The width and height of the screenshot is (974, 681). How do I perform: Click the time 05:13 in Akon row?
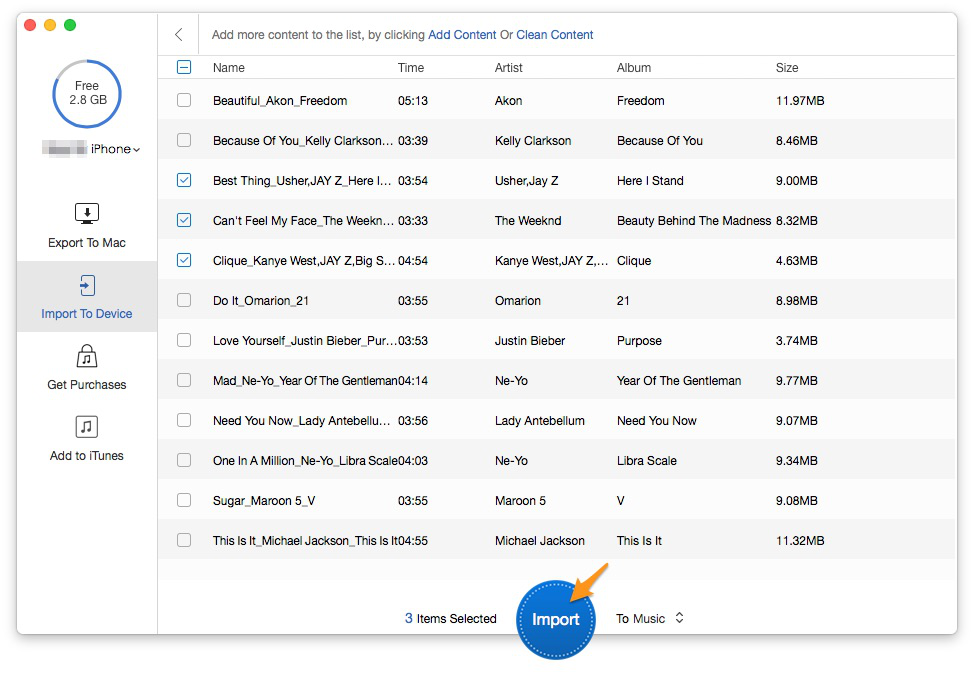pyautogui.click(x=413, y=101)
